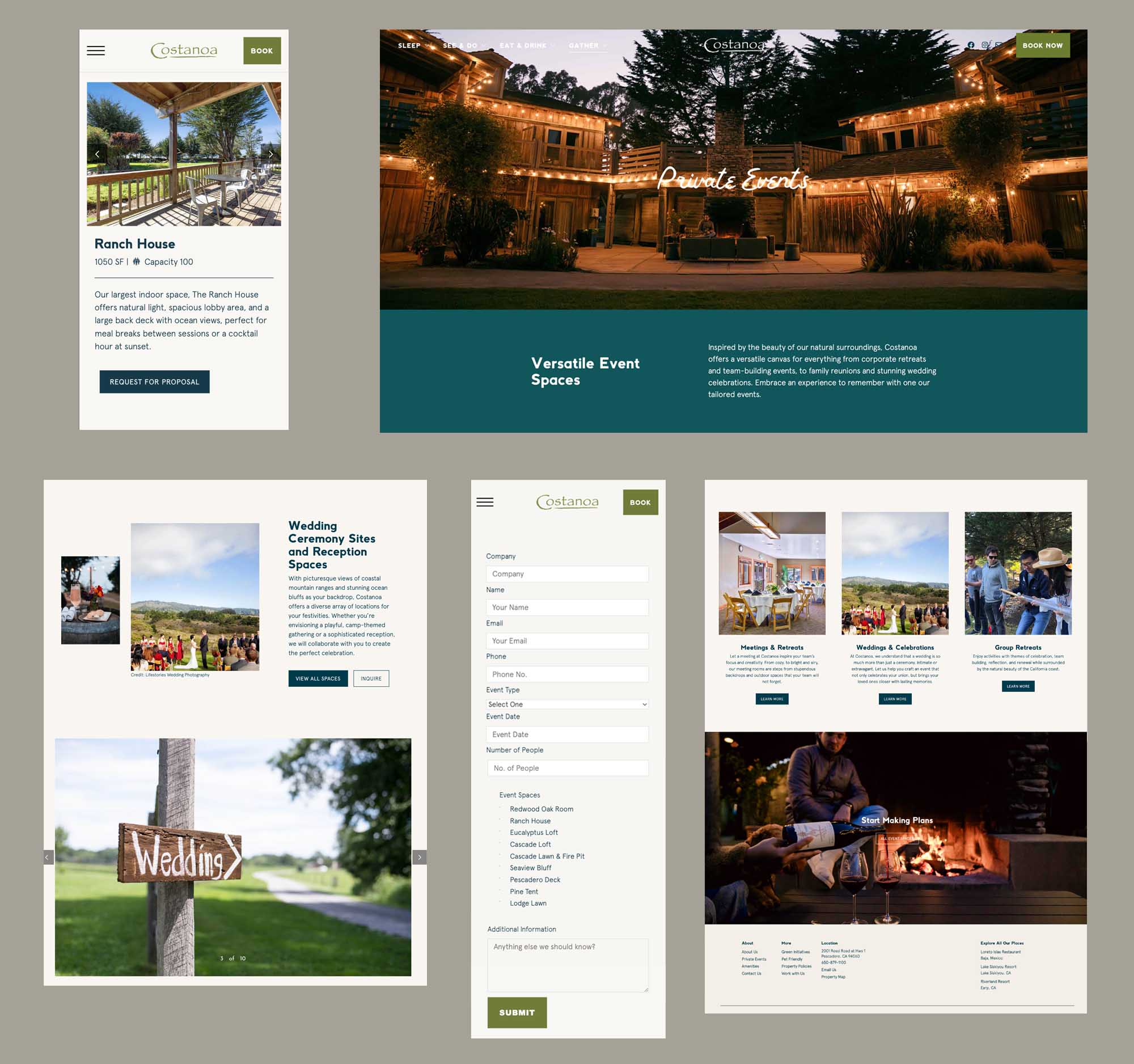Click the Costanoa logo inquiry form header
Screen dimensions: 1134x1064
point(566,501)
